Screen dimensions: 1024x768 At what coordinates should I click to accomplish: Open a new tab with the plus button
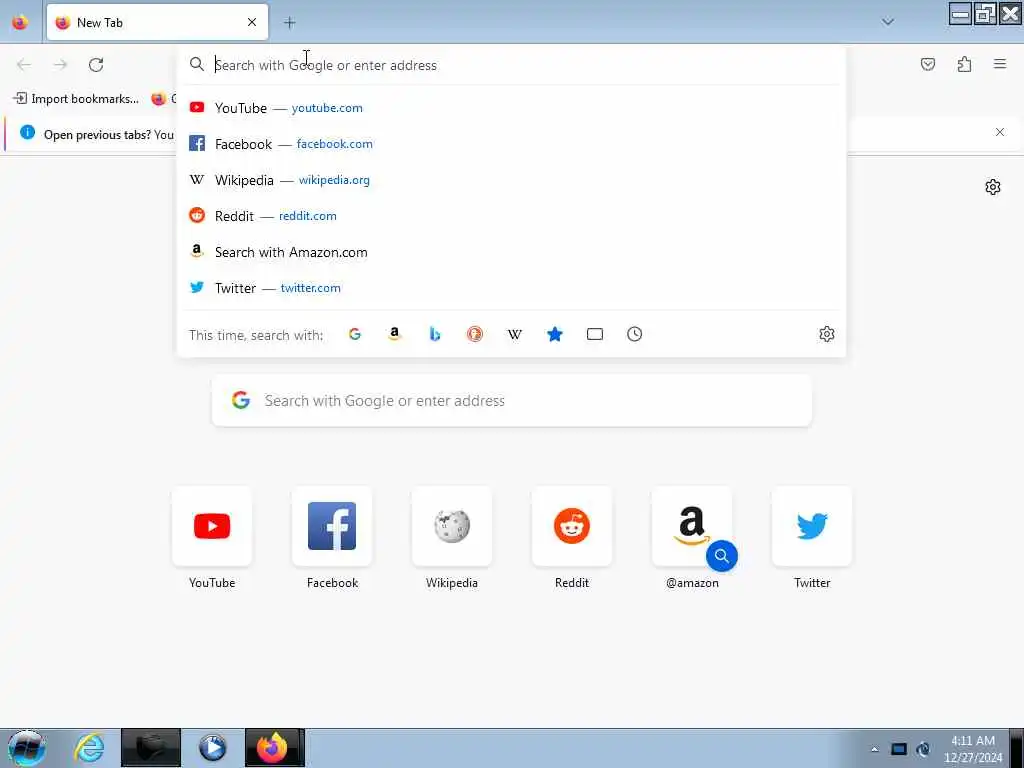289,23
